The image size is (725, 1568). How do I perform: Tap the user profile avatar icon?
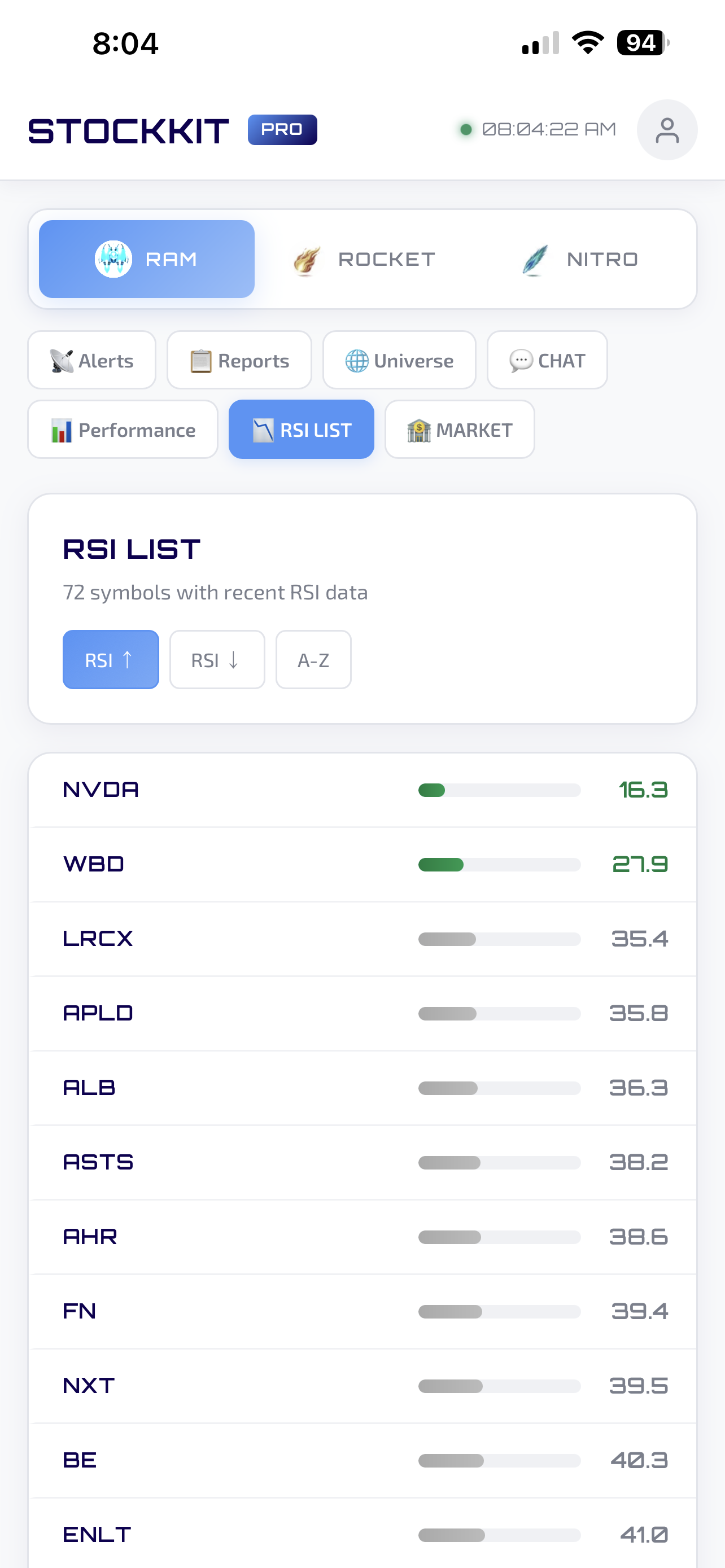[x=667, y=130]
